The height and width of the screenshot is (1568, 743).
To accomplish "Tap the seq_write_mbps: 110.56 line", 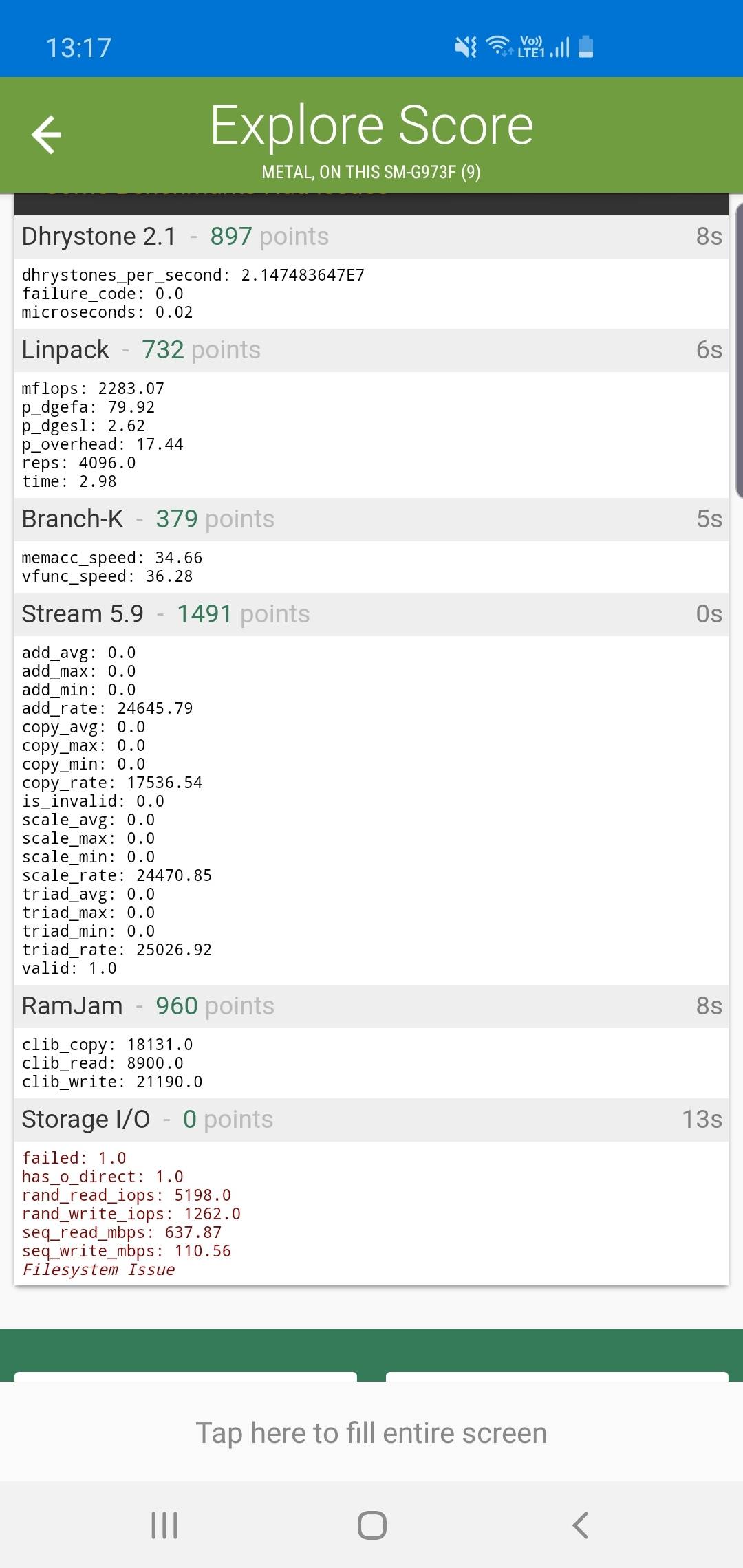I will tap(127, 1251).
